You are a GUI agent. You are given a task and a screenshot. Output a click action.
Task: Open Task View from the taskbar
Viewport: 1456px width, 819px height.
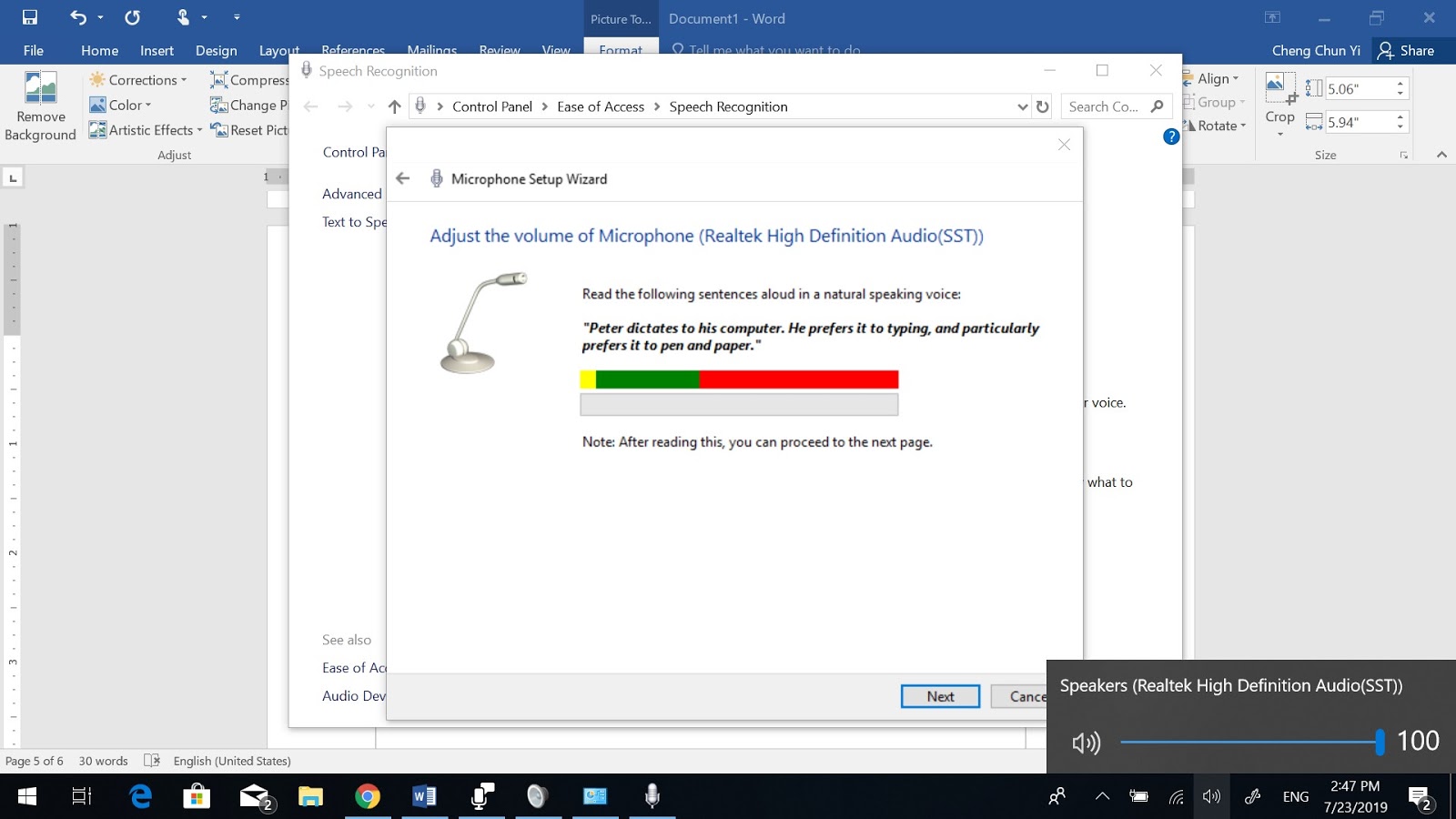pos(82,796)
